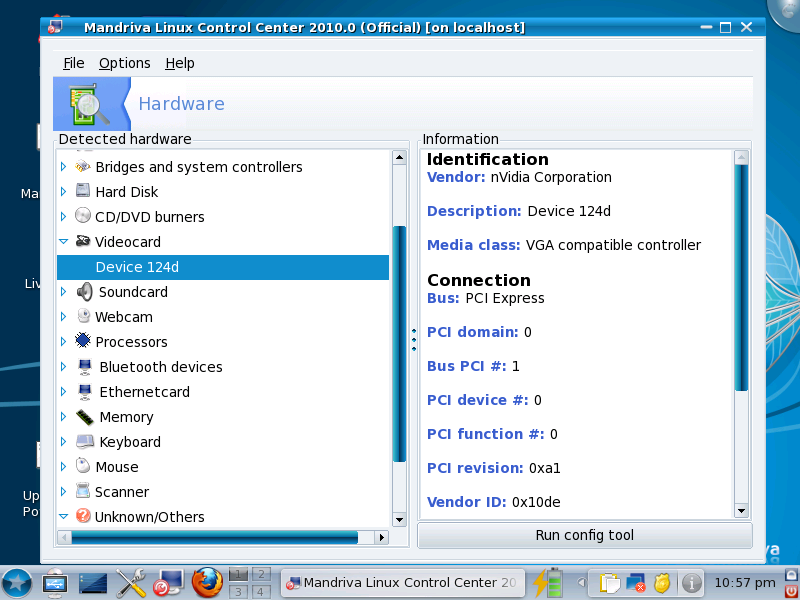Viewport: 800px width, 600px height.
Task: Click the Information panel scrollbar thumb
Action: [x=741, y=278]
